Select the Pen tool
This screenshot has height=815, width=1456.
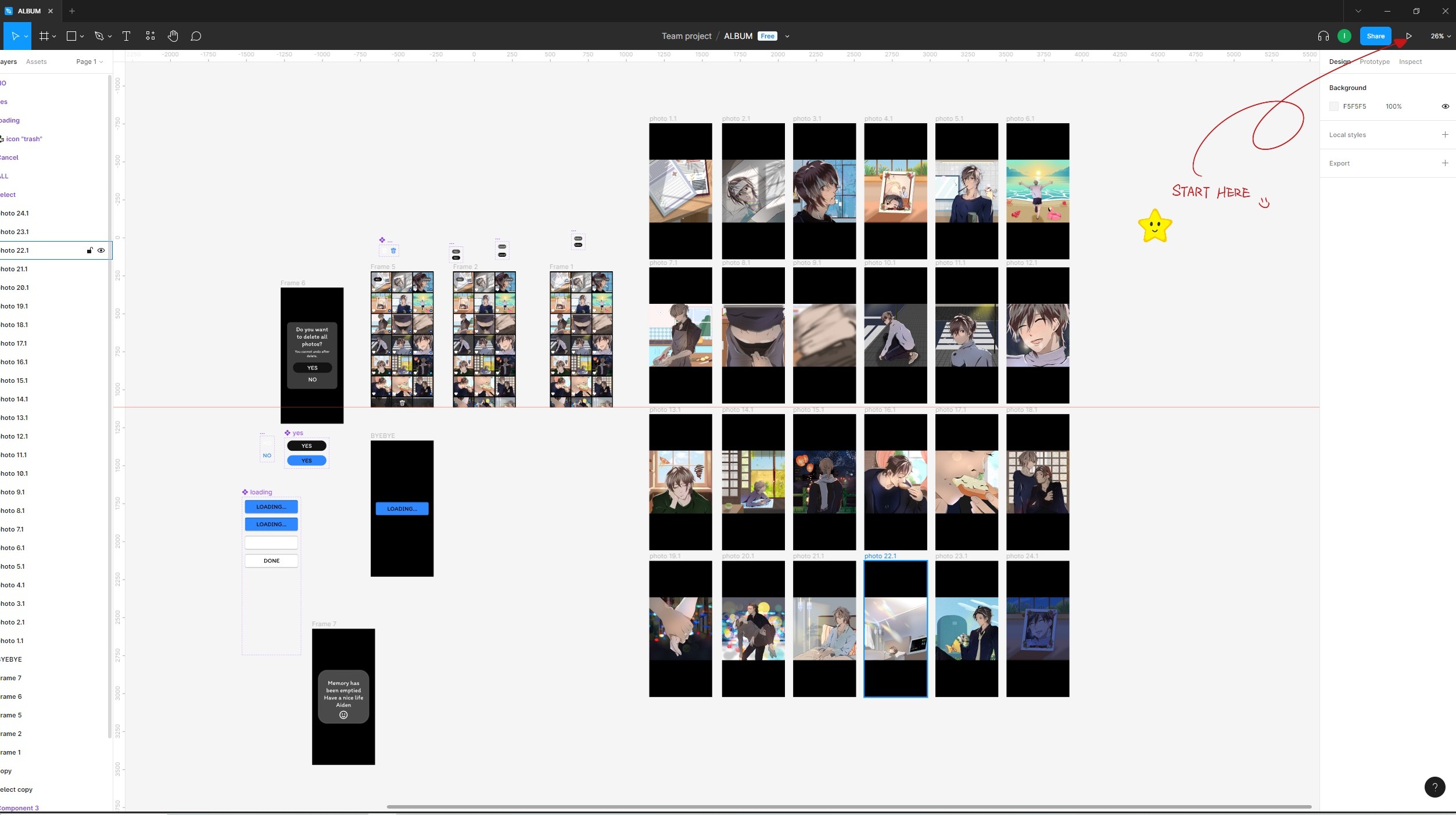coord(99,36)
